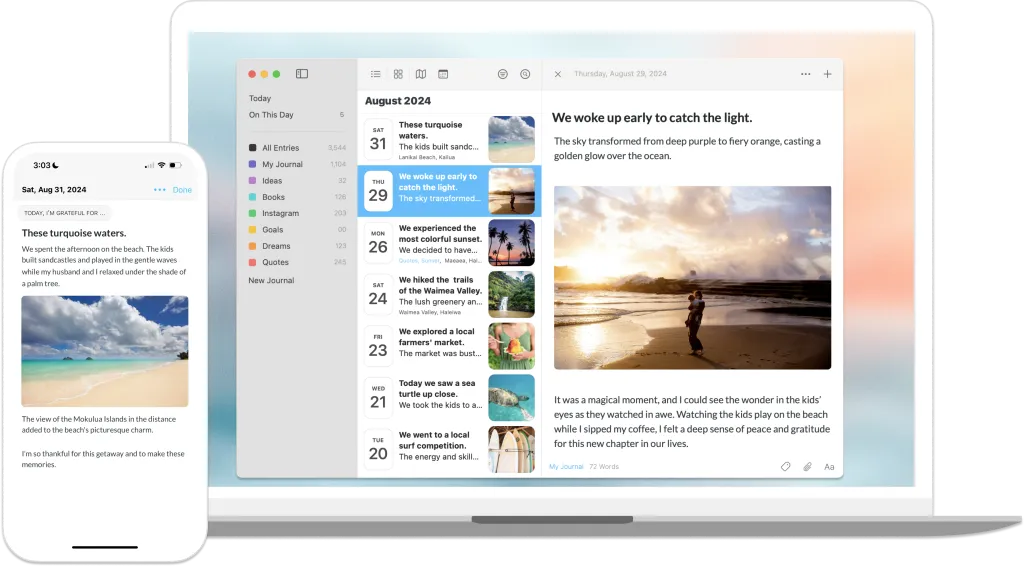The image size is (1024, 588).
Task: Select the Instagram journal
Action: tap(281, 213)
